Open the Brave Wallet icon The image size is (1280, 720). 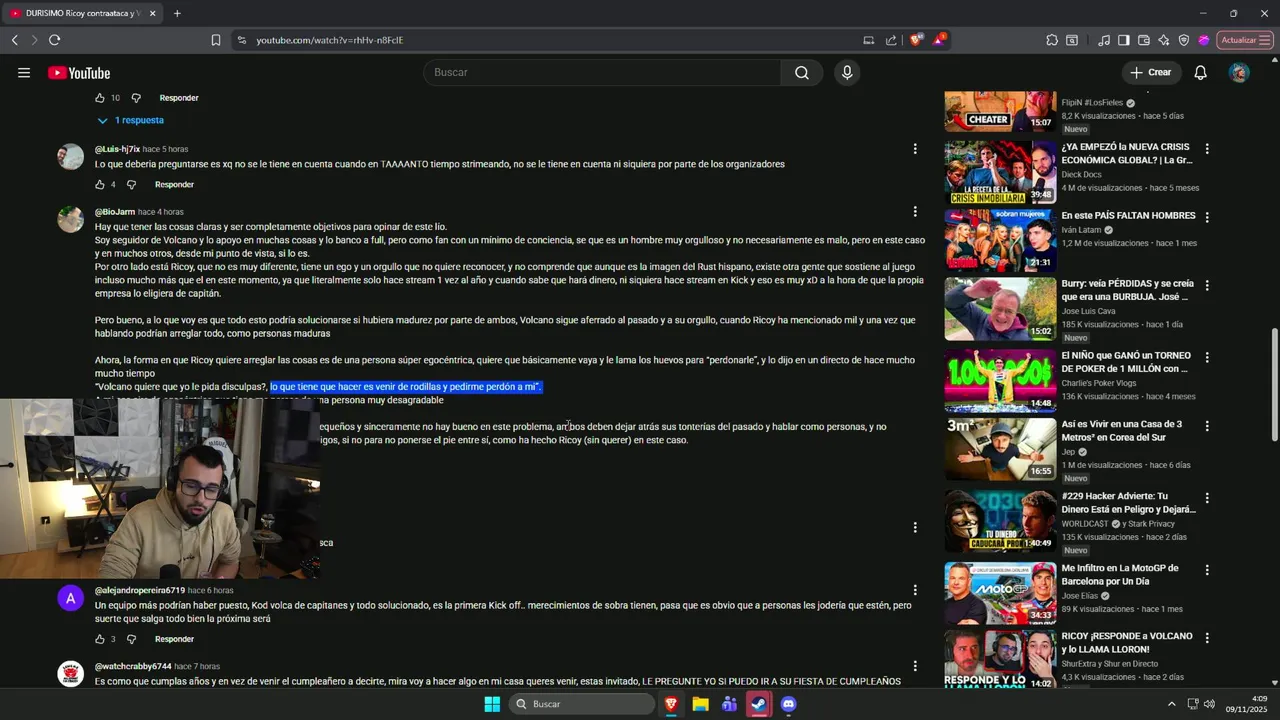pos(1144,40)
